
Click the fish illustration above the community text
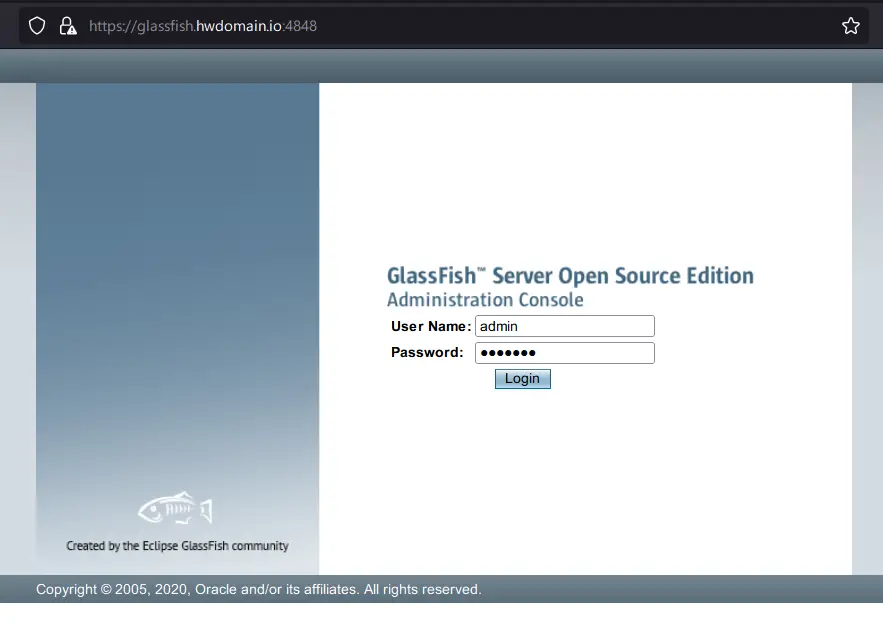(175, 510)
